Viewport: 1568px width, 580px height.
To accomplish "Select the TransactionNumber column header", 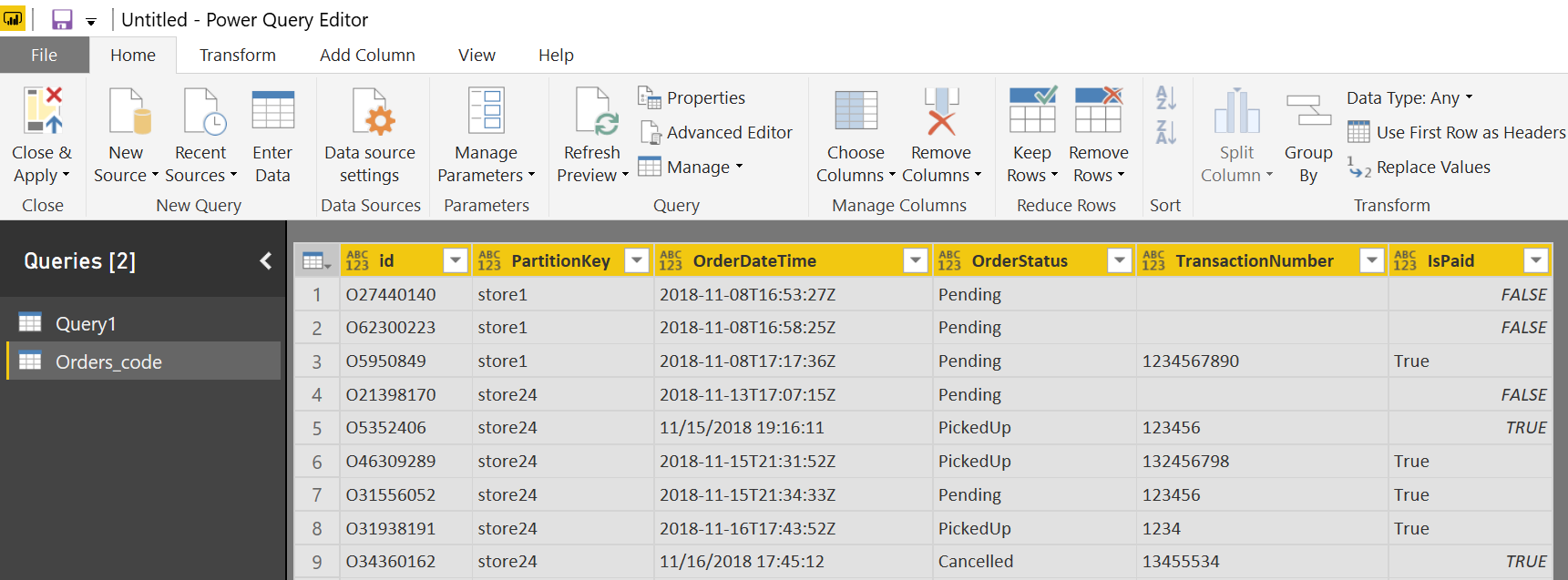I will pyautogui.click(x=1255, y=261).
